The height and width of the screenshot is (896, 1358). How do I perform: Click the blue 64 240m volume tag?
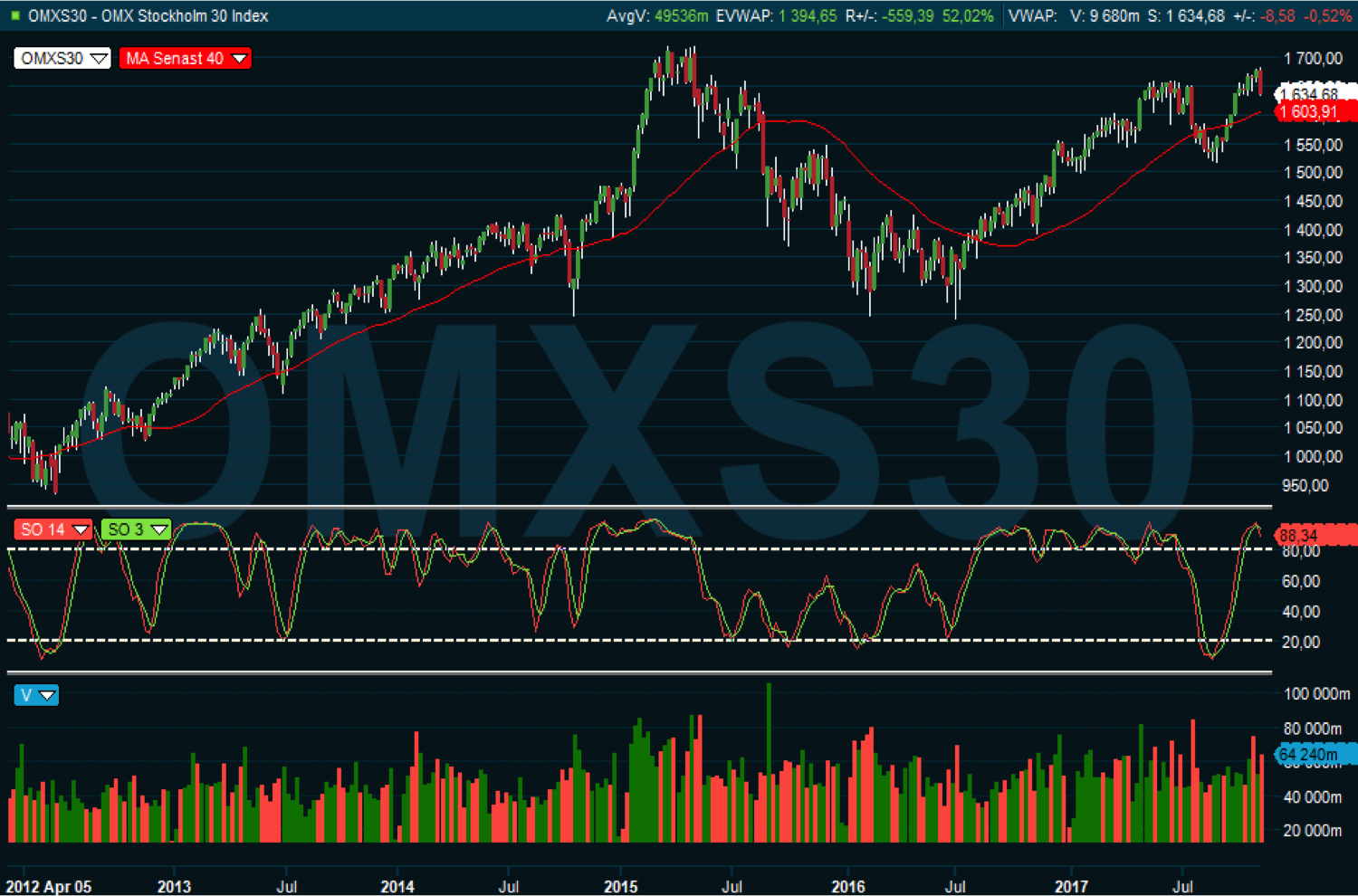click(1315, 754)
